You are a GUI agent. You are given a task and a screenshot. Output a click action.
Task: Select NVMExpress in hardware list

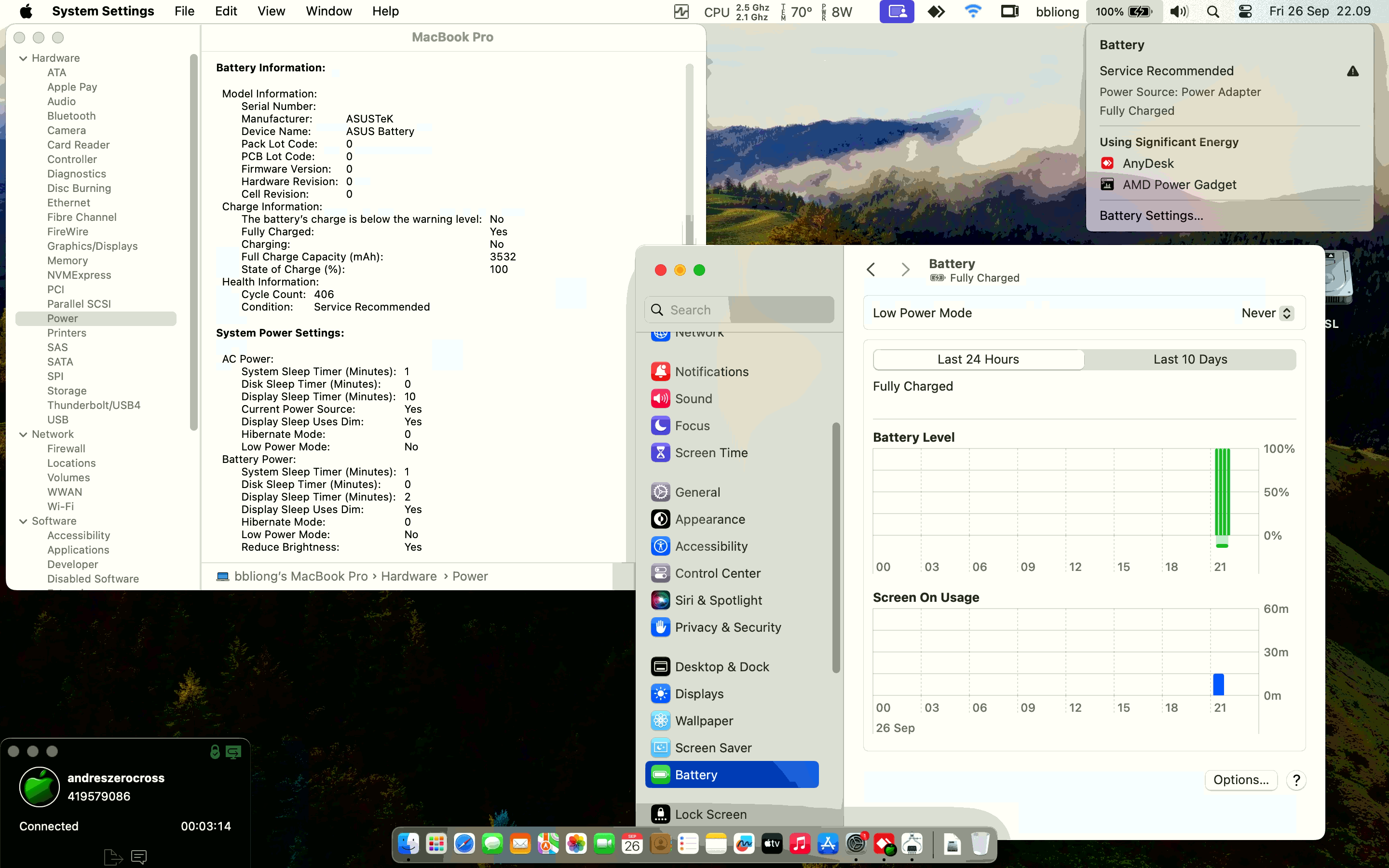click(x=79, y=275)
